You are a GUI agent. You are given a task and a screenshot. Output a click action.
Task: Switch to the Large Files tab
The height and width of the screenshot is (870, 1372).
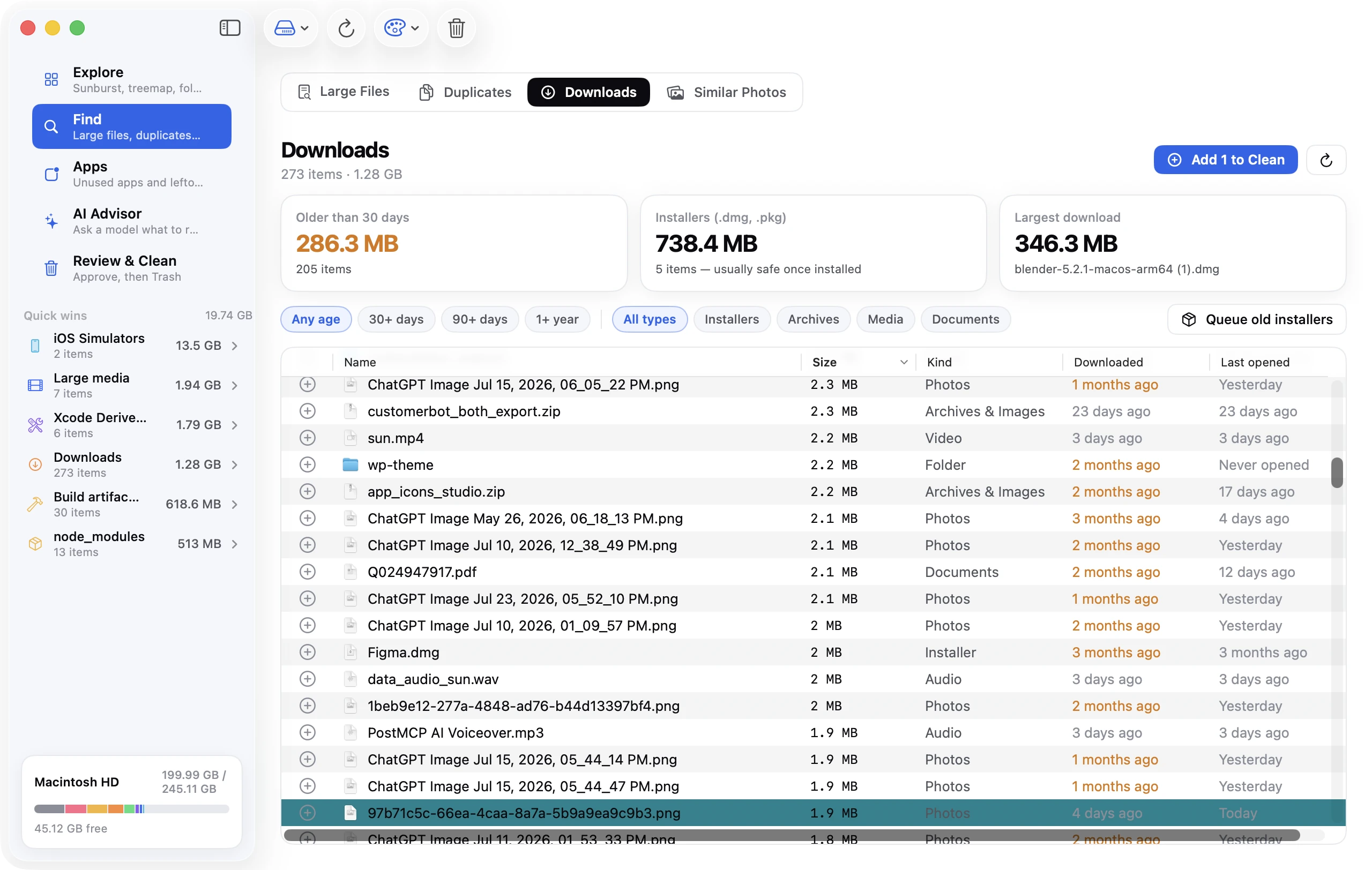tap(344, 92)
